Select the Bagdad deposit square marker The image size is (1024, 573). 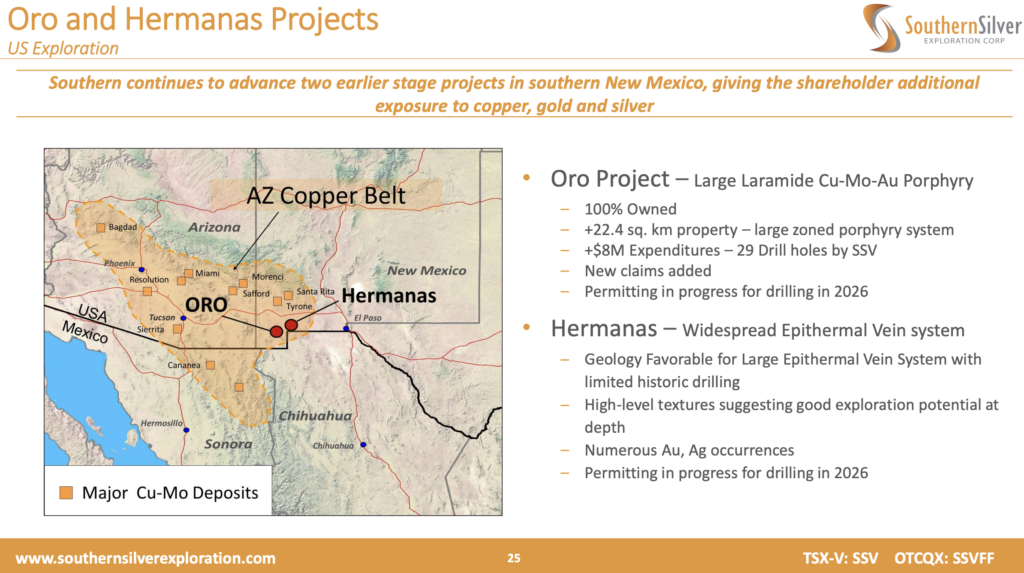100,228
